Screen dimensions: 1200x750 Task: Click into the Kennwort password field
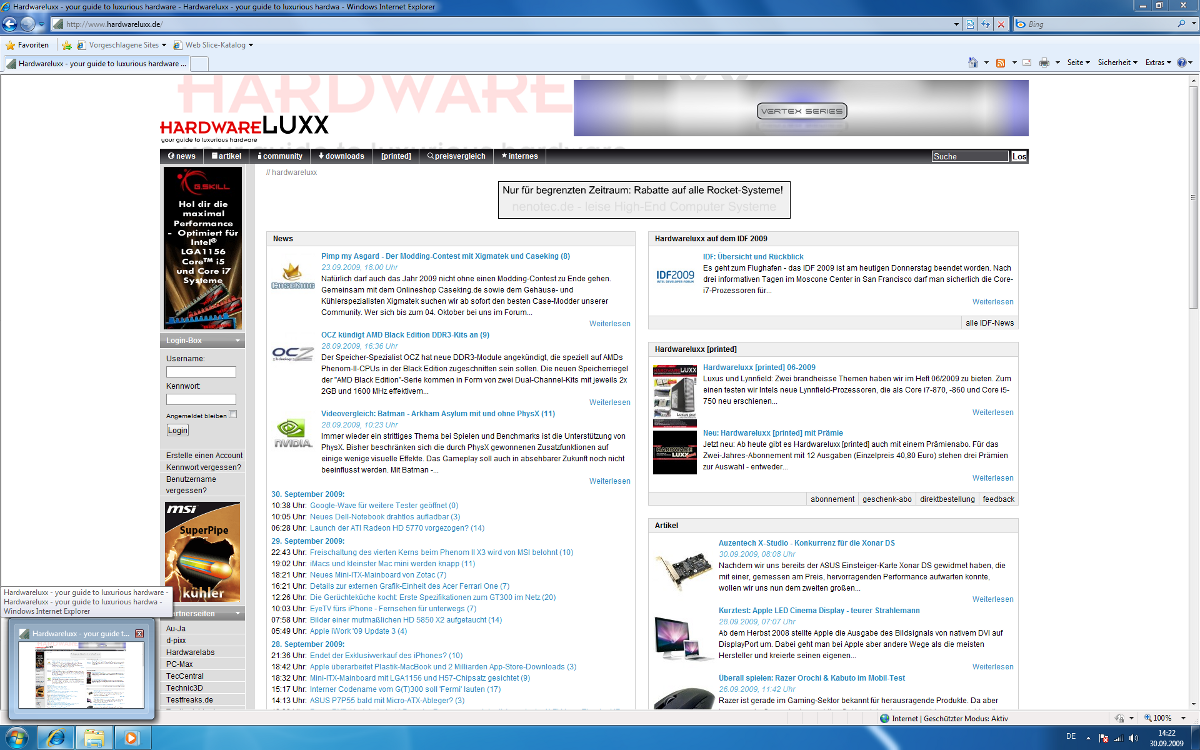tap(201, 399)
